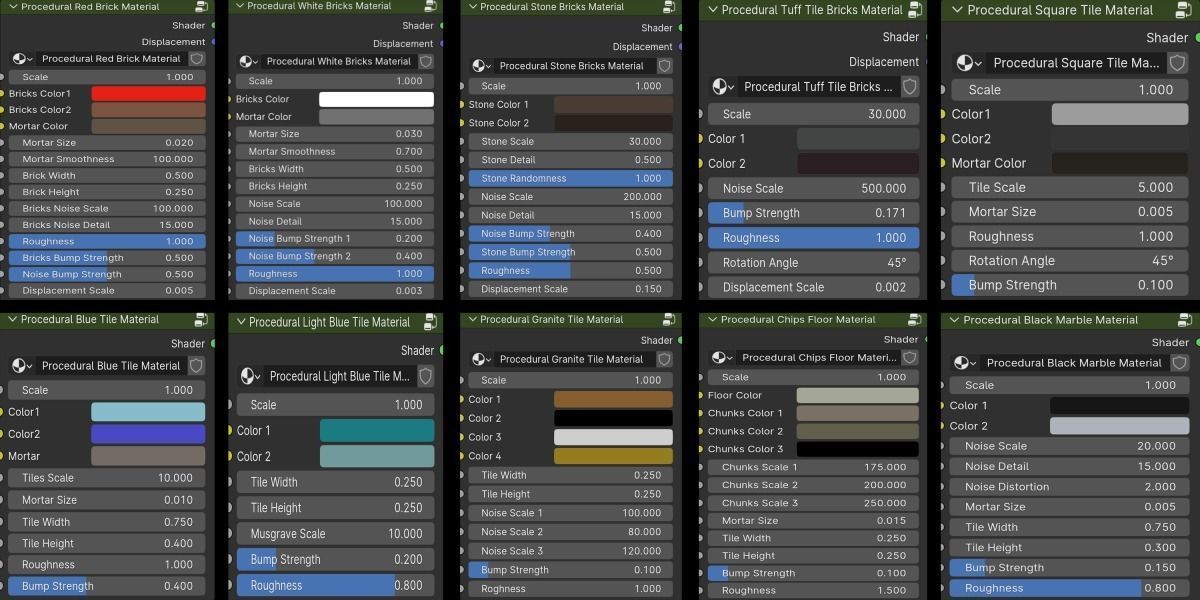This screenshot has width=1200, height=600.
Task: Open gold Color 4 swatch in Granite Tile node
Action: tap(613, 456)
